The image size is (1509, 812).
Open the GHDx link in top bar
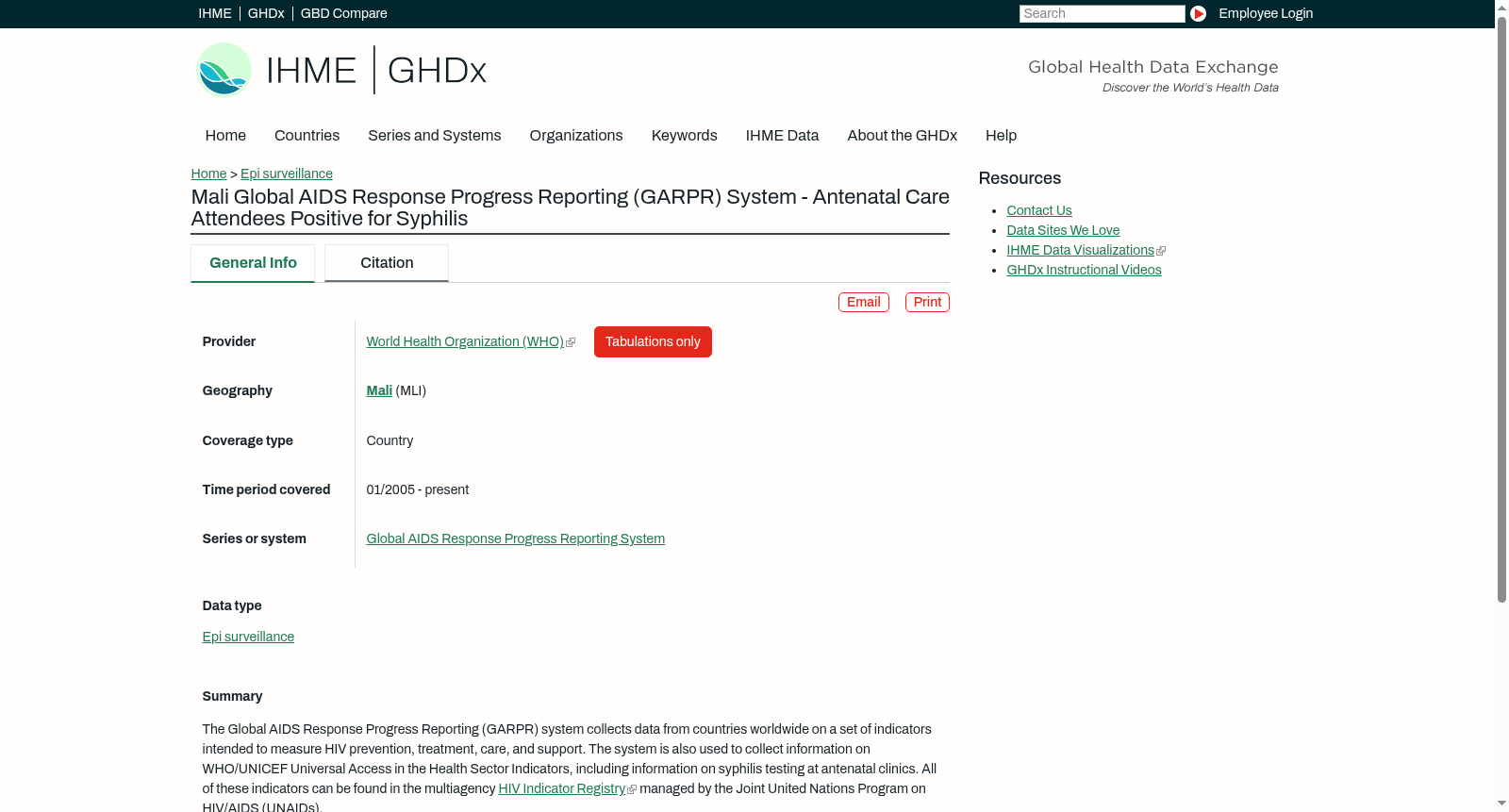pos(266,13)
